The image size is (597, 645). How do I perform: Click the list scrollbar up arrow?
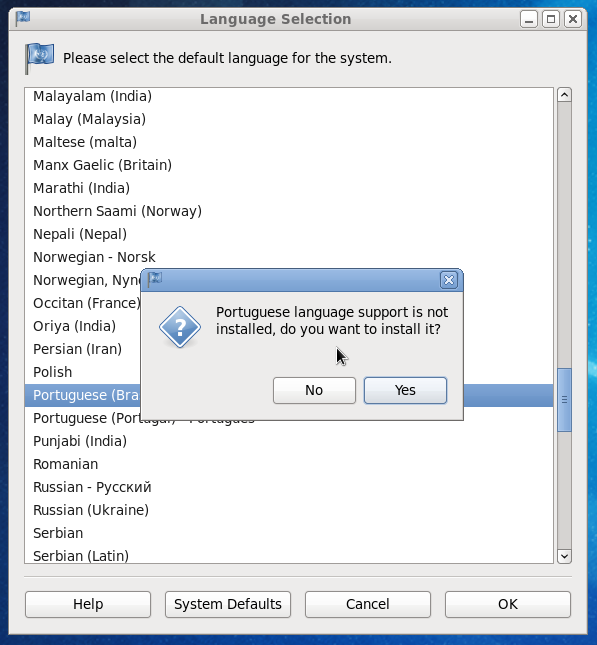coord(564,95)
